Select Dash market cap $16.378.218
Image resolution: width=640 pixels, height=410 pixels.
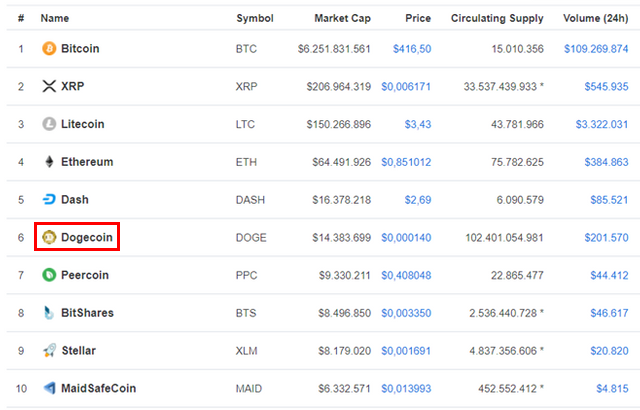click(341, 200)
